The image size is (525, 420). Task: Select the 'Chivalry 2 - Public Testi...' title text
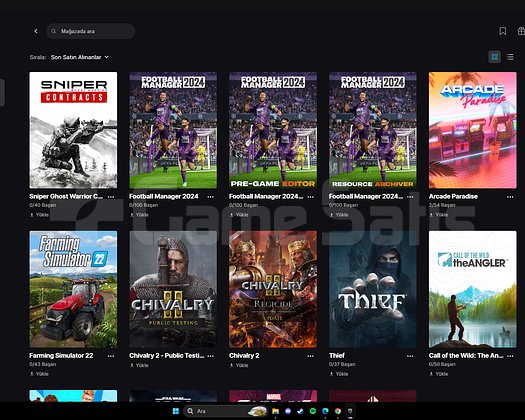(167, 356)
